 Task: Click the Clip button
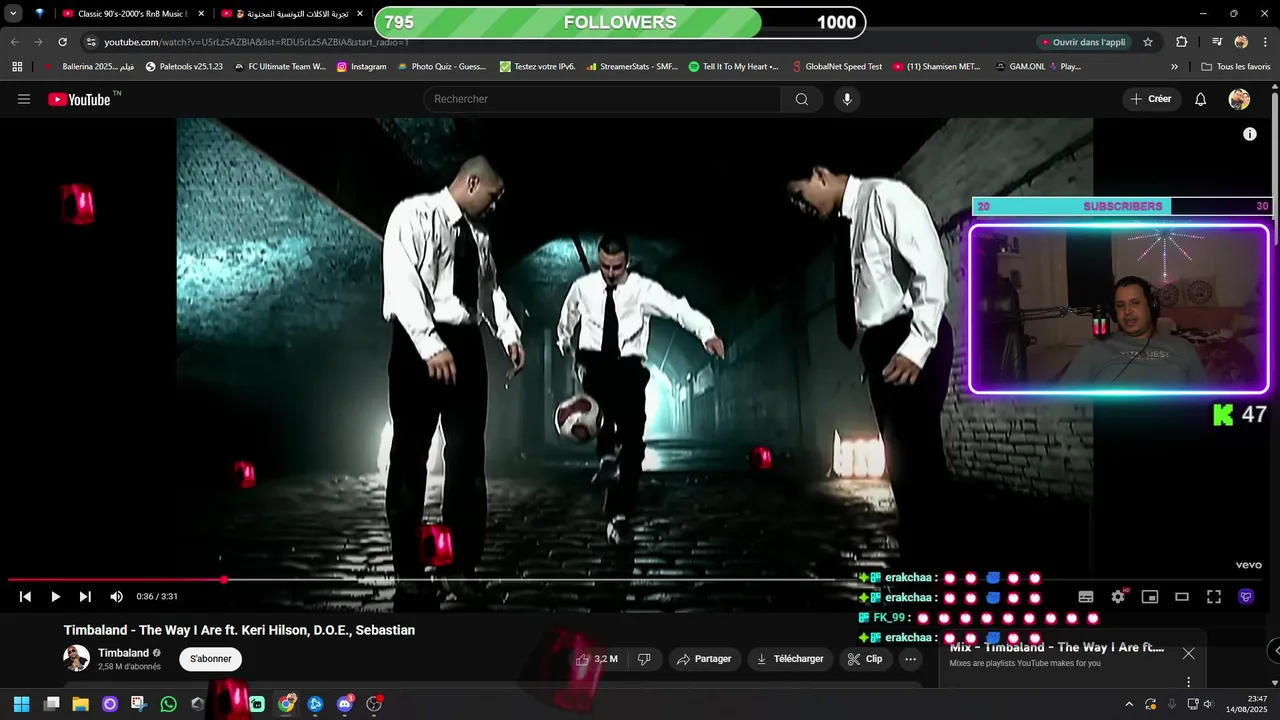(865, 659)
